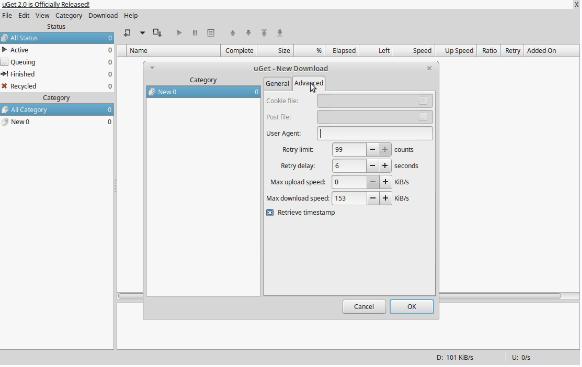Viewport: 582px width, 367px height.
Task: Select Queuing status row
Action: (x=57, y=62)
